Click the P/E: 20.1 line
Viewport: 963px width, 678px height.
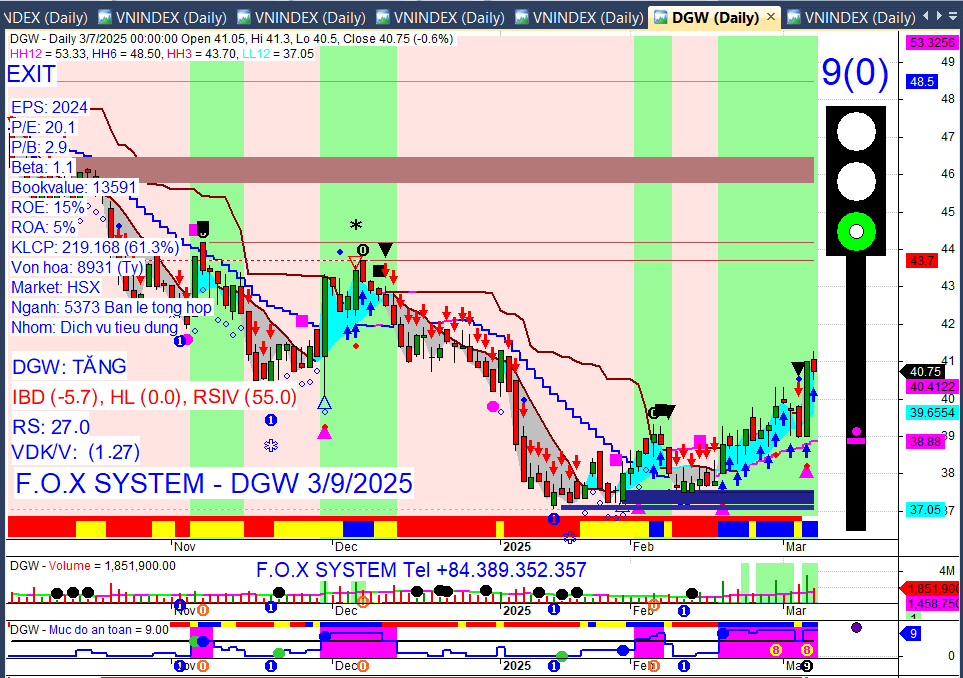tap(43, 127)
